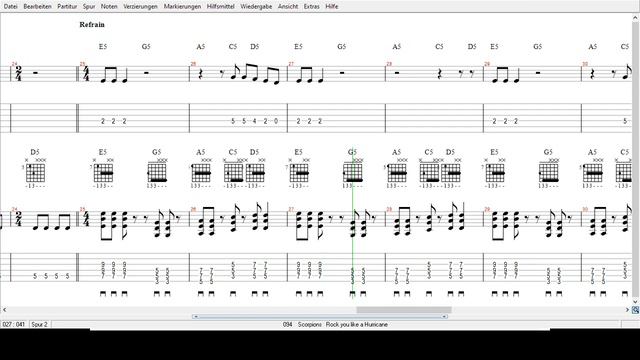Click the 'Refrain' section marker text
The image size is (640, 360).
point(92,24)
